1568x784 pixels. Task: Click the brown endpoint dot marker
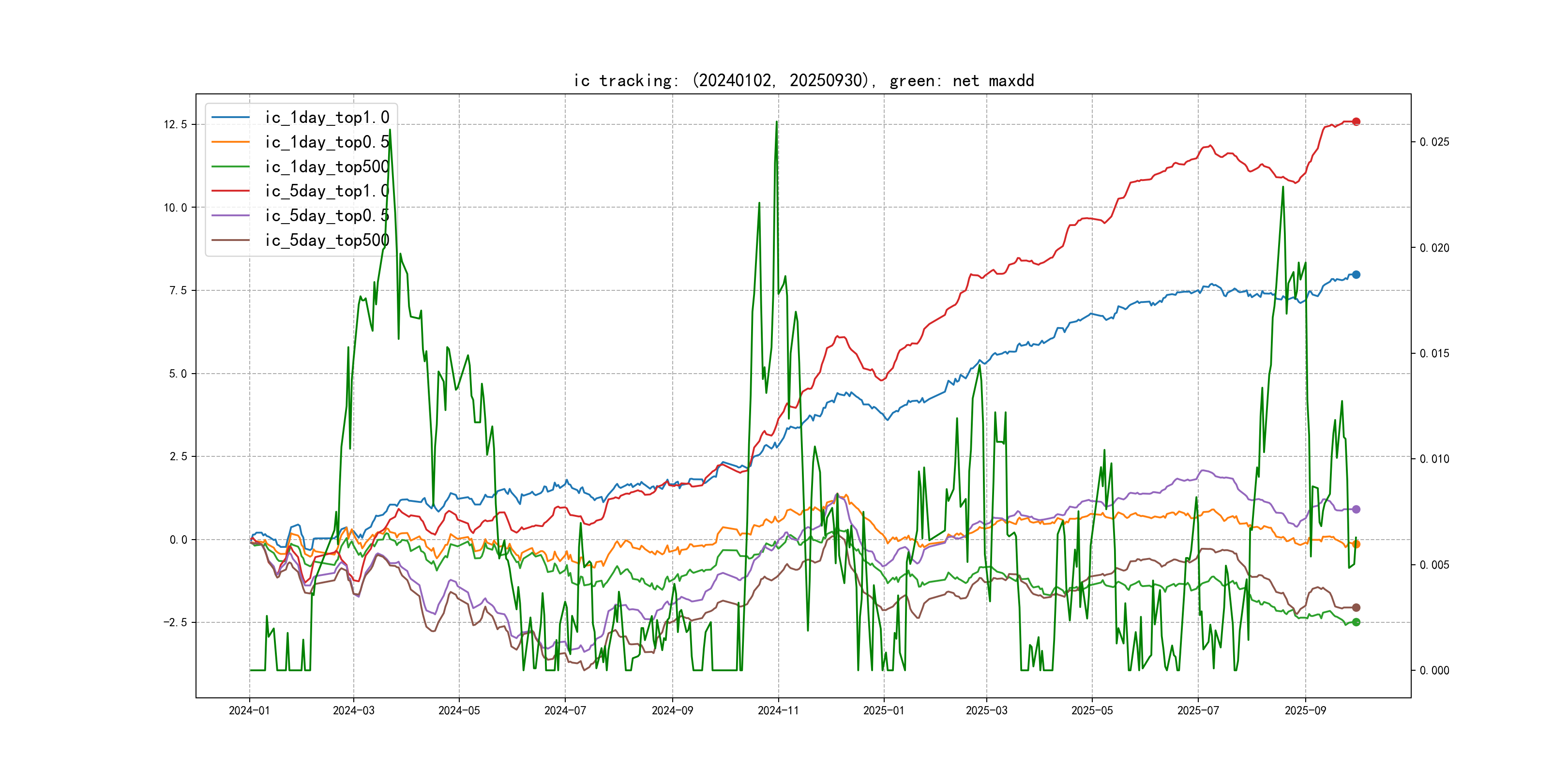click(1356, 607)
